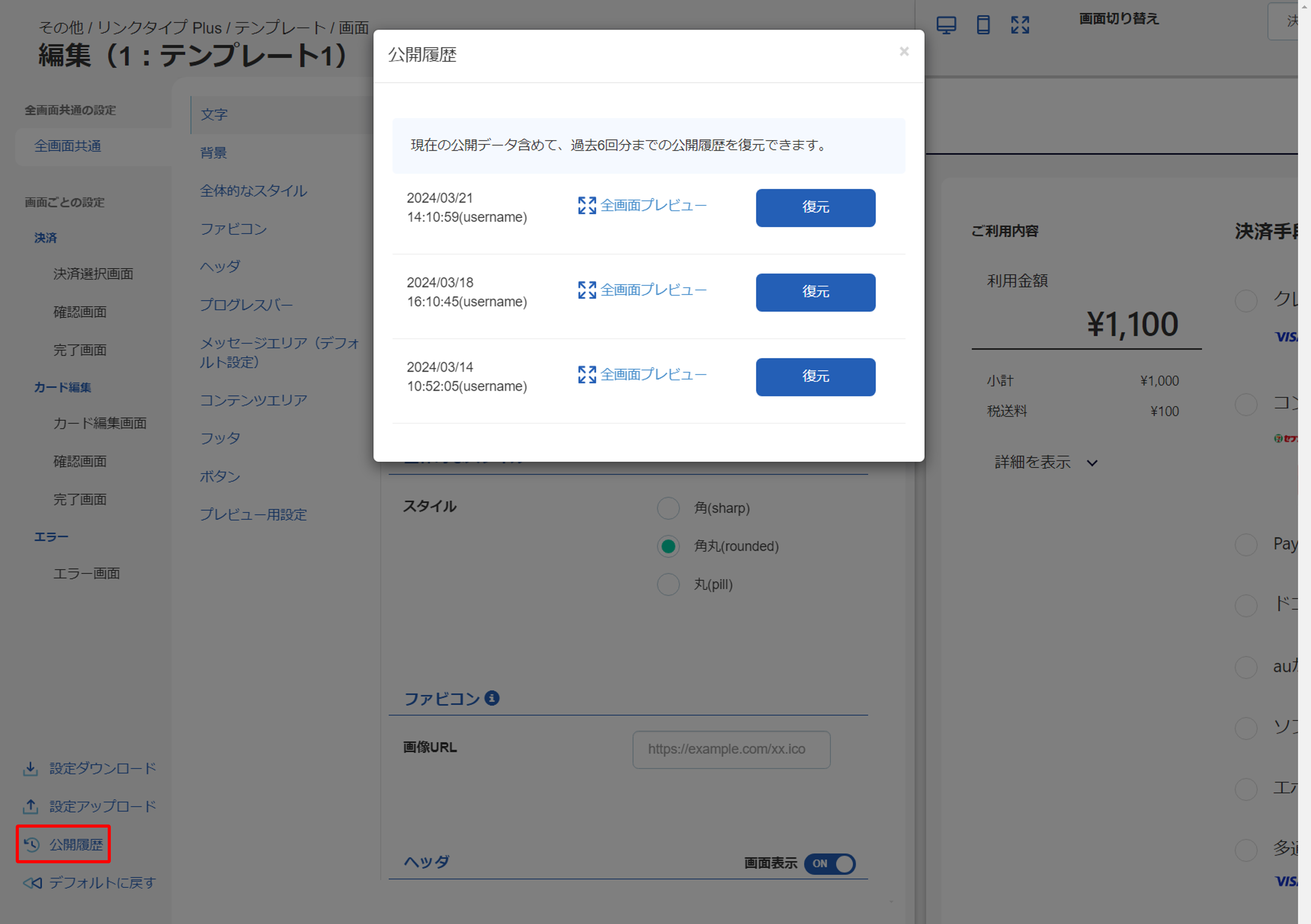Jump to ヘッダ section in submenu
1311x924 pixels.
click(220, 267)
